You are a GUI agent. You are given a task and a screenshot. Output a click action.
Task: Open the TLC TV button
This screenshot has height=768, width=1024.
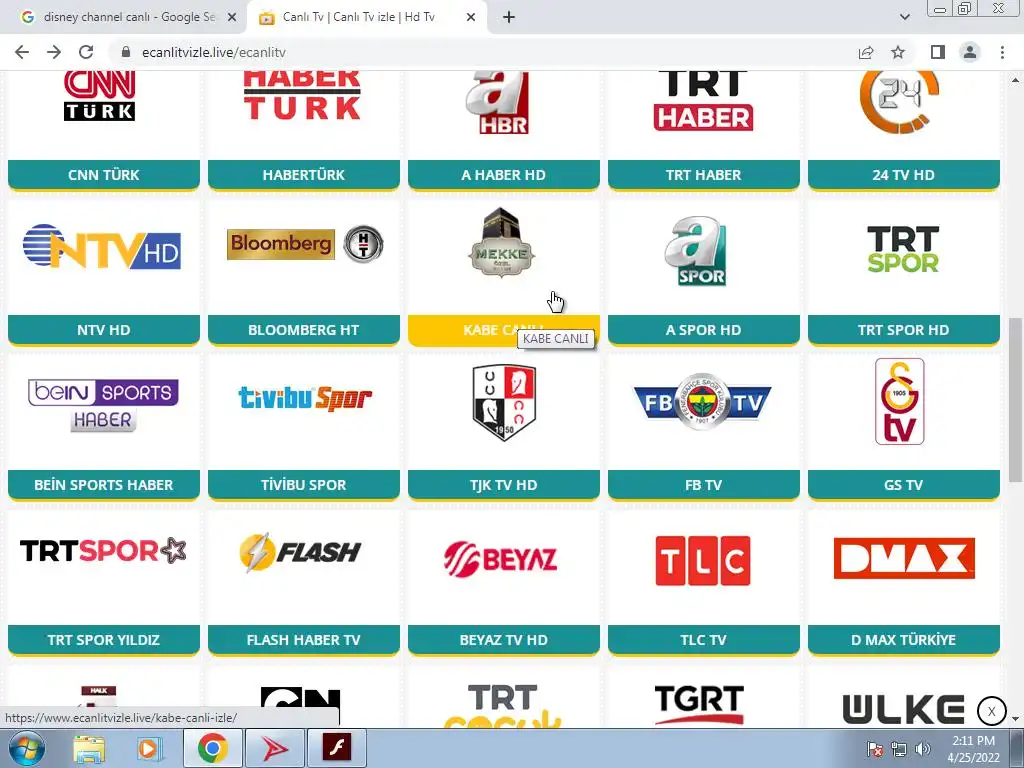pyautogui.click(x=703, y=639)
